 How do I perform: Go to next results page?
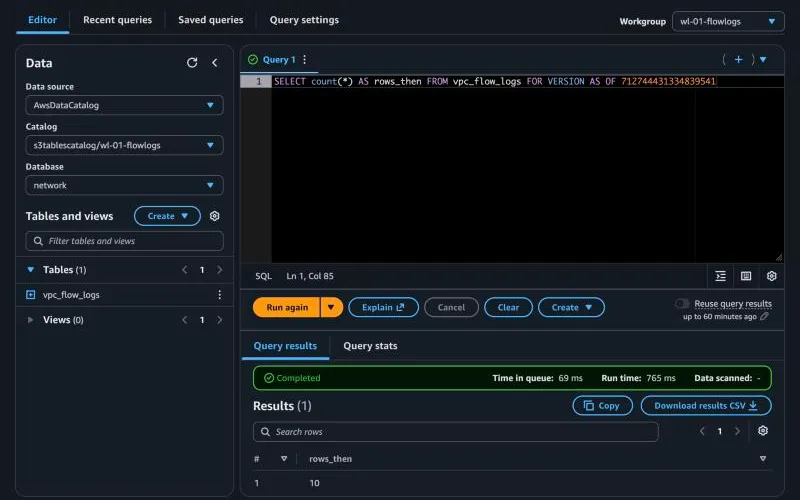(x=737, y=431)
